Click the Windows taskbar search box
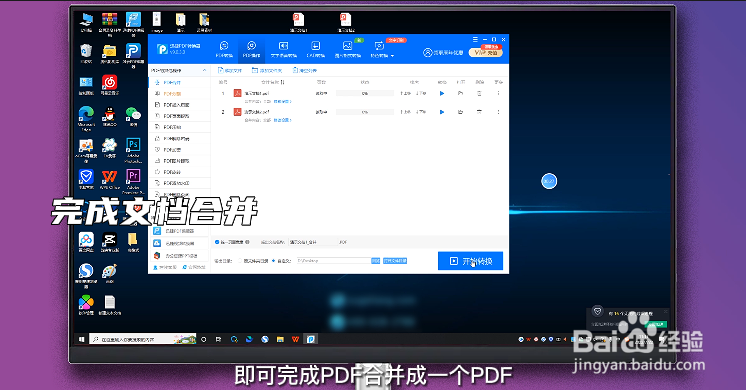Screen dimensions: 746x390 (142, 339)
